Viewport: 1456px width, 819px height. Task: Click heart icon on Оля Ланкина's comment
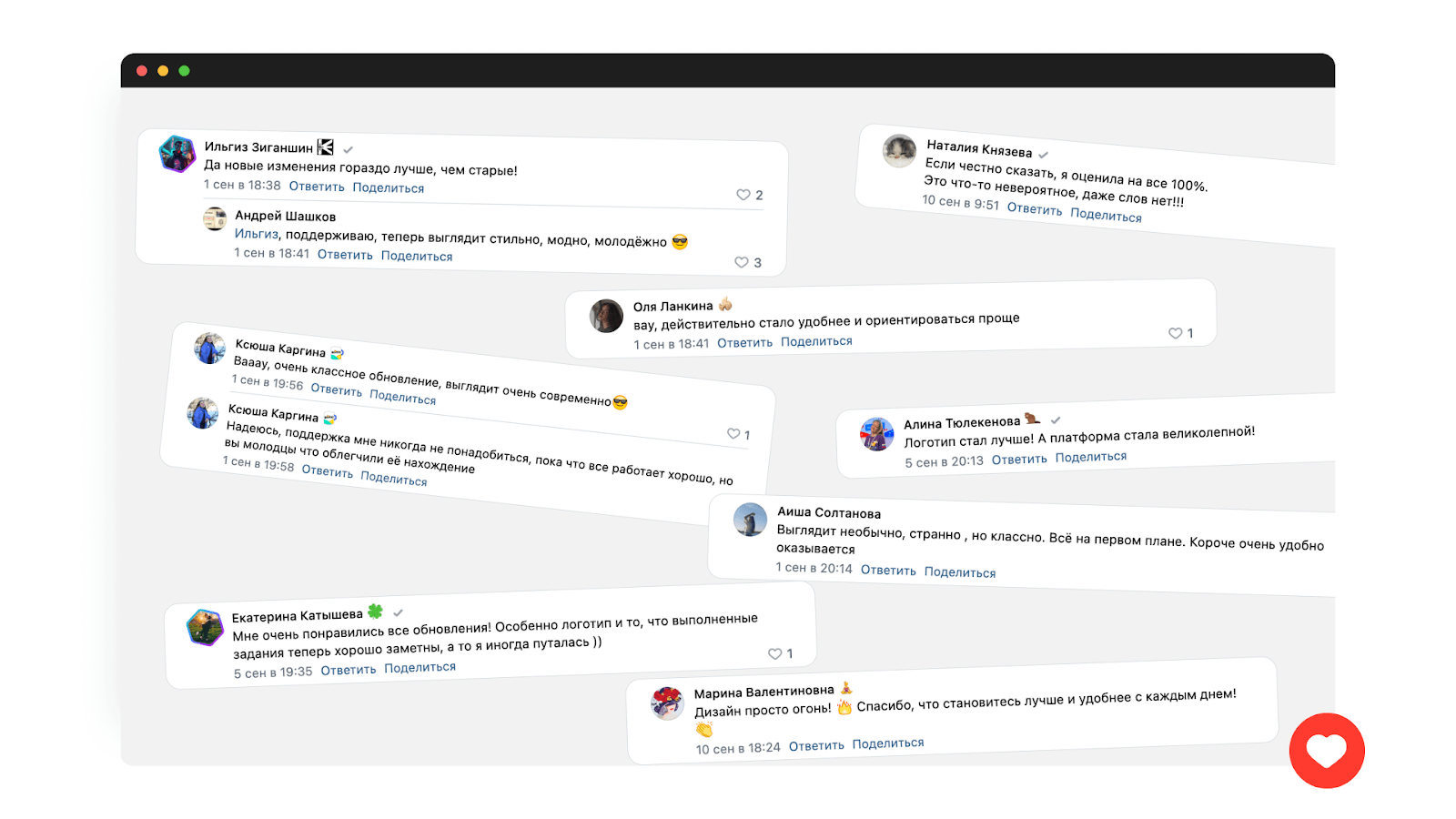click(x=1176, y=333)
